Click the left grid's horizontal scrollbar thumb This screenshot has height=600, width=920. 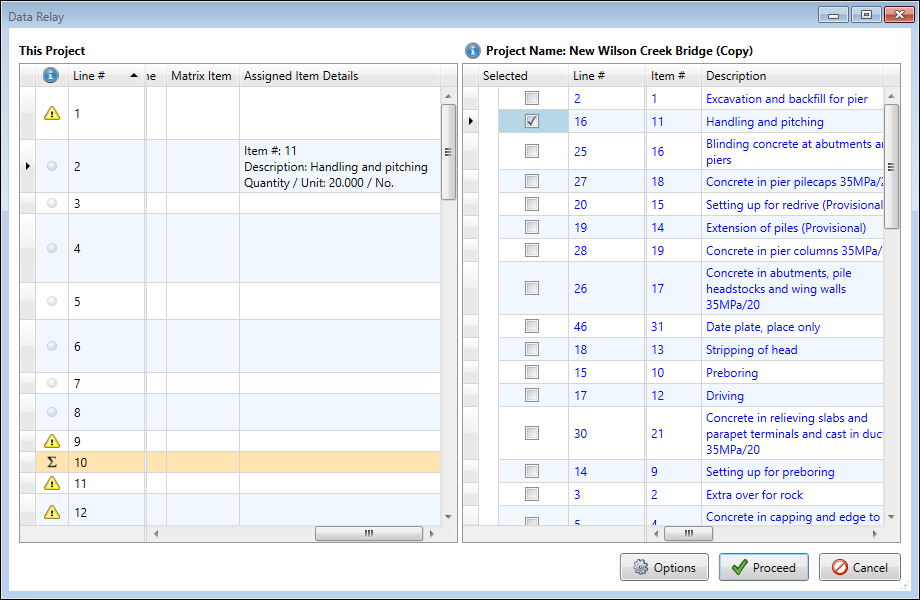[368, 534]
